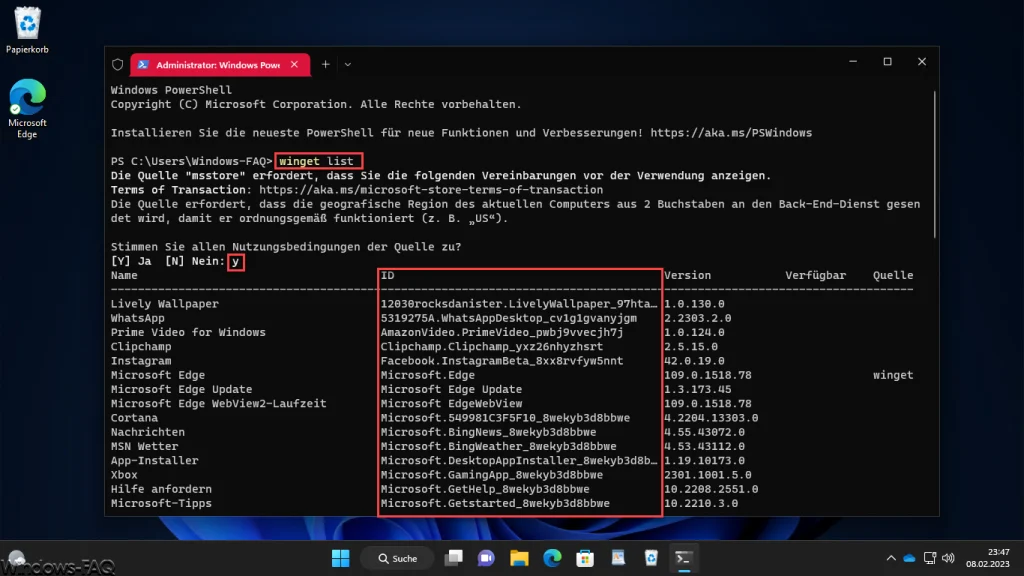This screenshot has width=1024, height=576.
Task: Click the ID '5319275A.WhatsAppDesktop_cv1g1gvanyjgm'
Action: [509, 318]
